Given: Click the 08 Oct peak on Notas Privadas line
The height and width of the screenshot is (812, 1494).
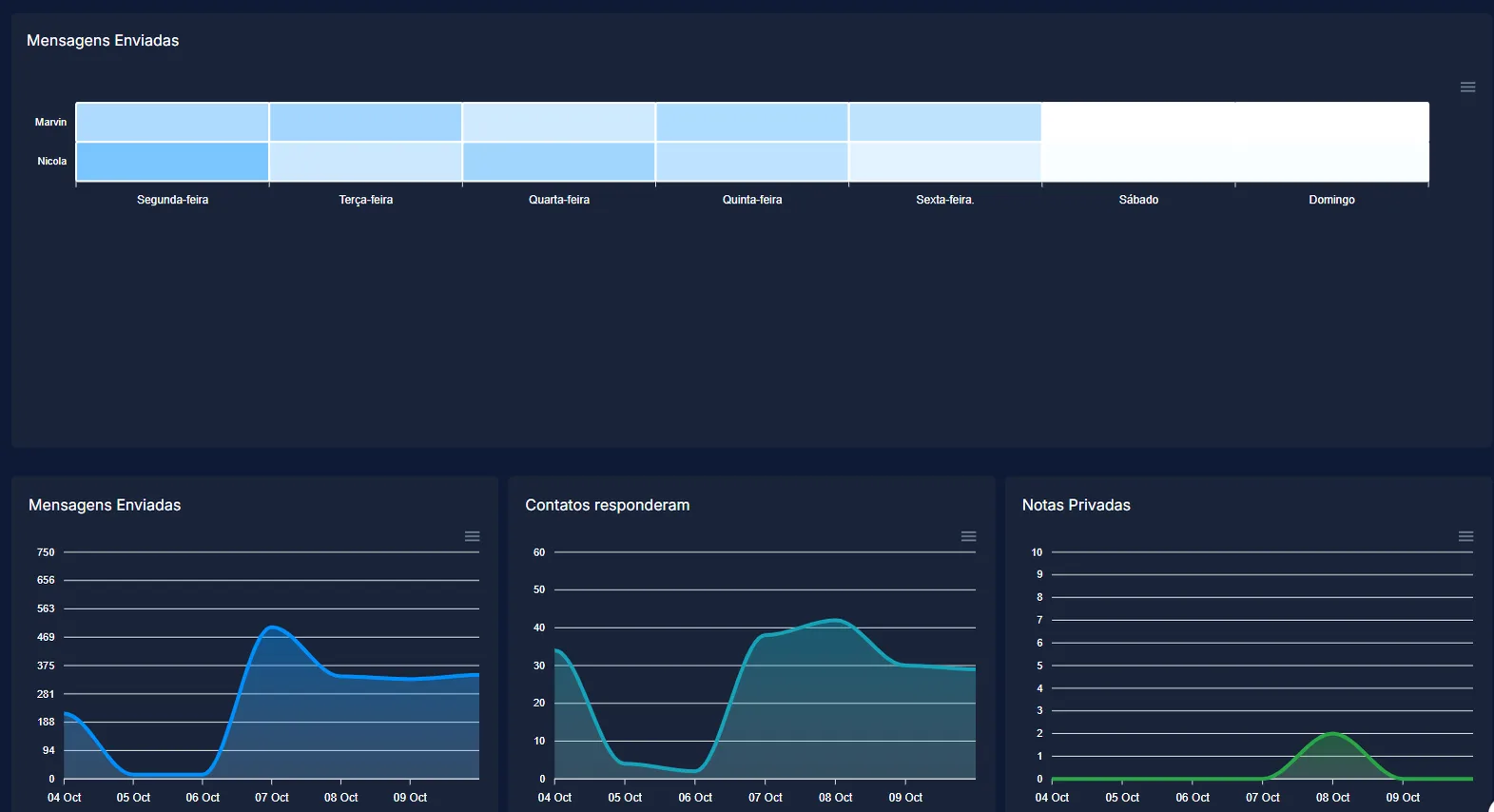Looking at the screenshot, I should 1333,734.
